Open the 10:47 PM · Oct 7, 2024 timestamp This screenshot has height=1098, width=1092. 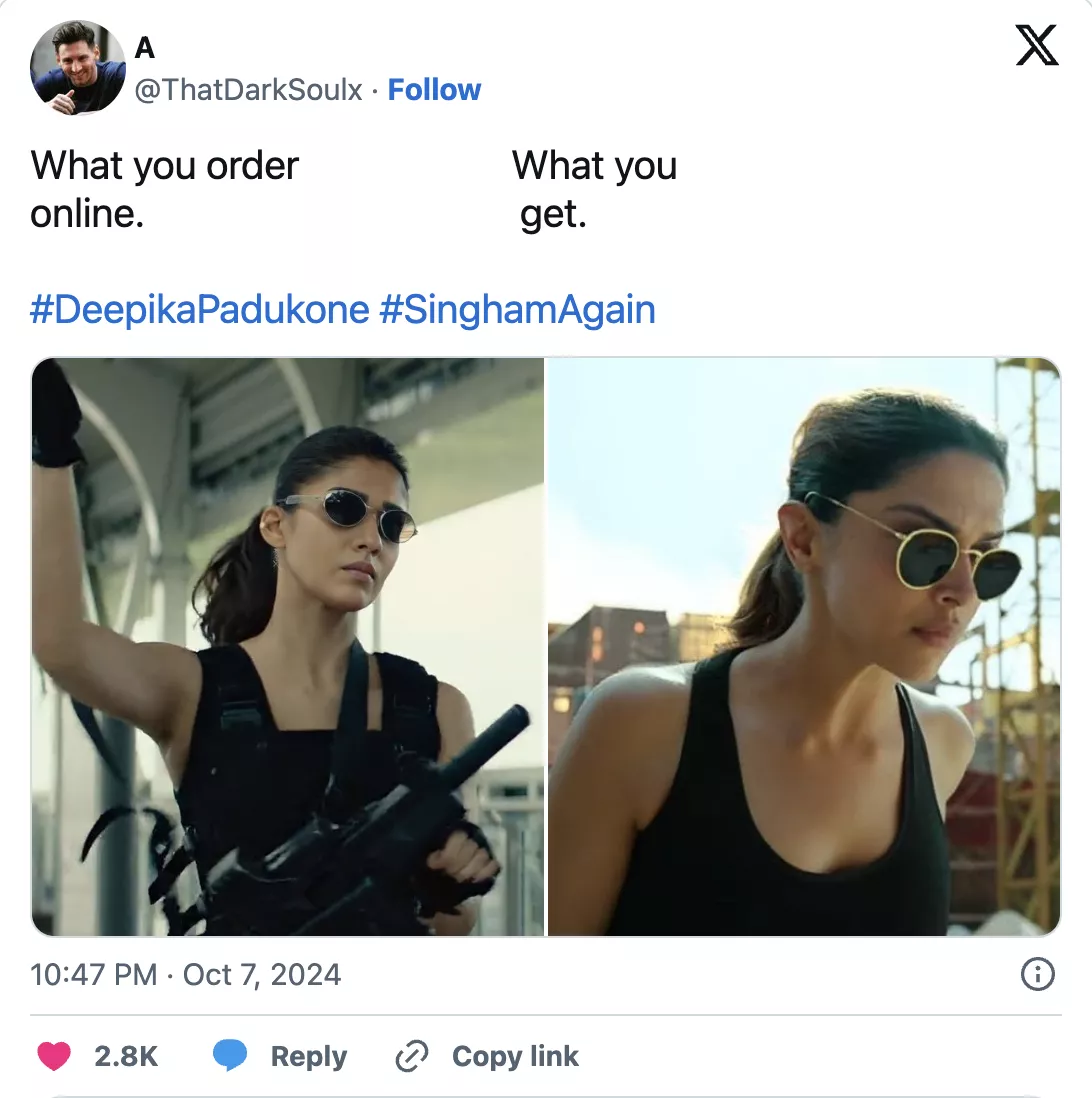tap(186, 974)
